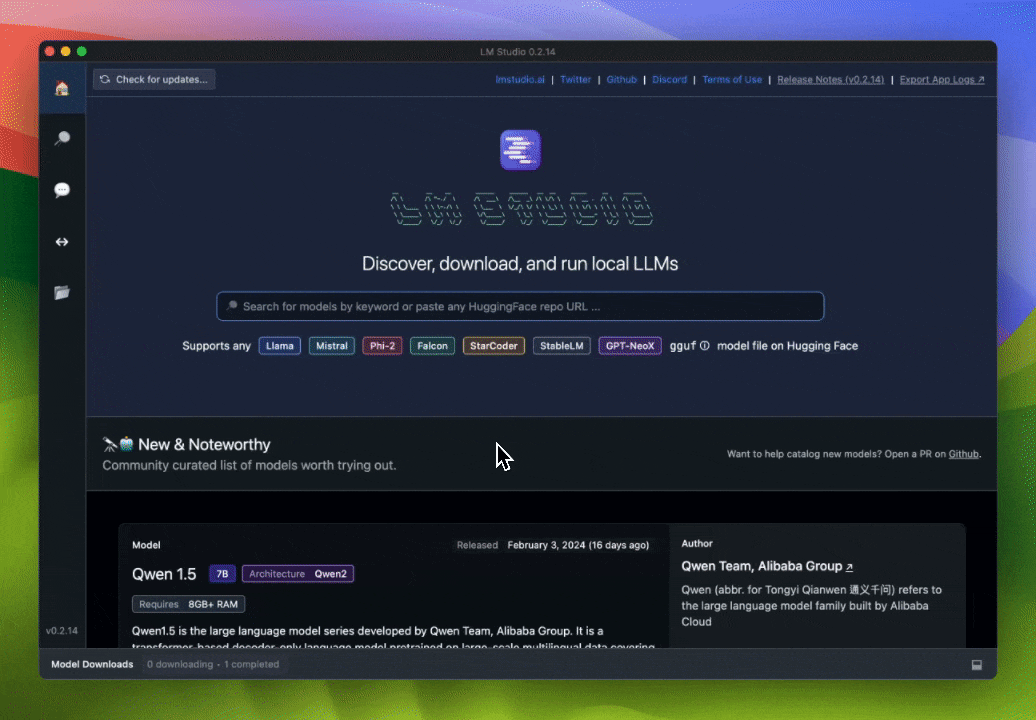Click the gguf info icon

pyautogui.click(x=704, y=346)
